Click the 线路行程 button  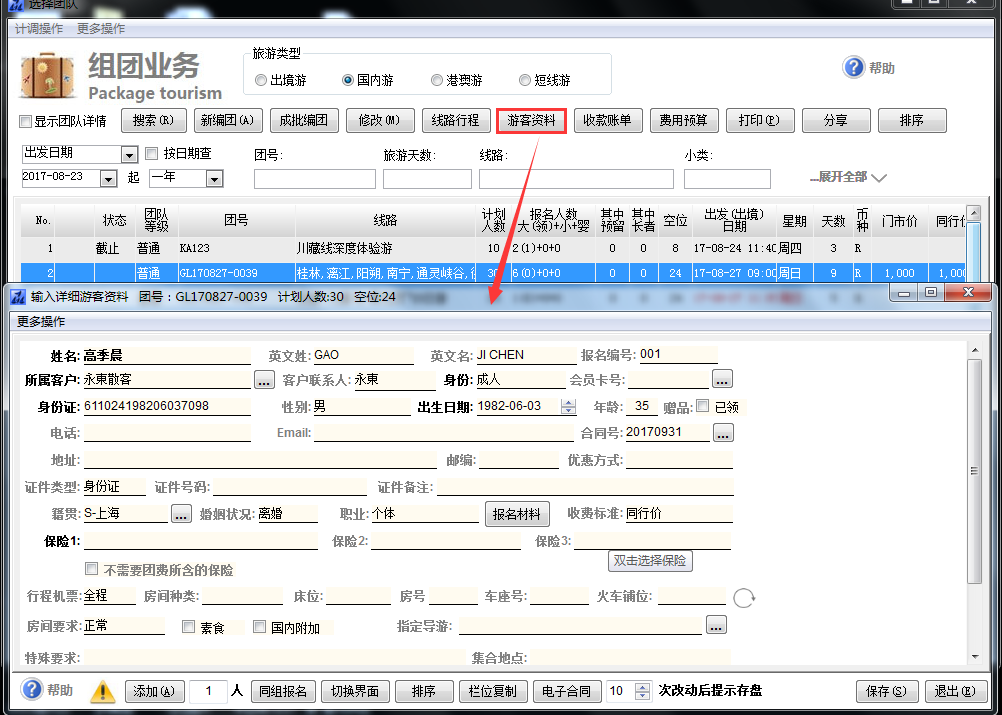point(455,120)
